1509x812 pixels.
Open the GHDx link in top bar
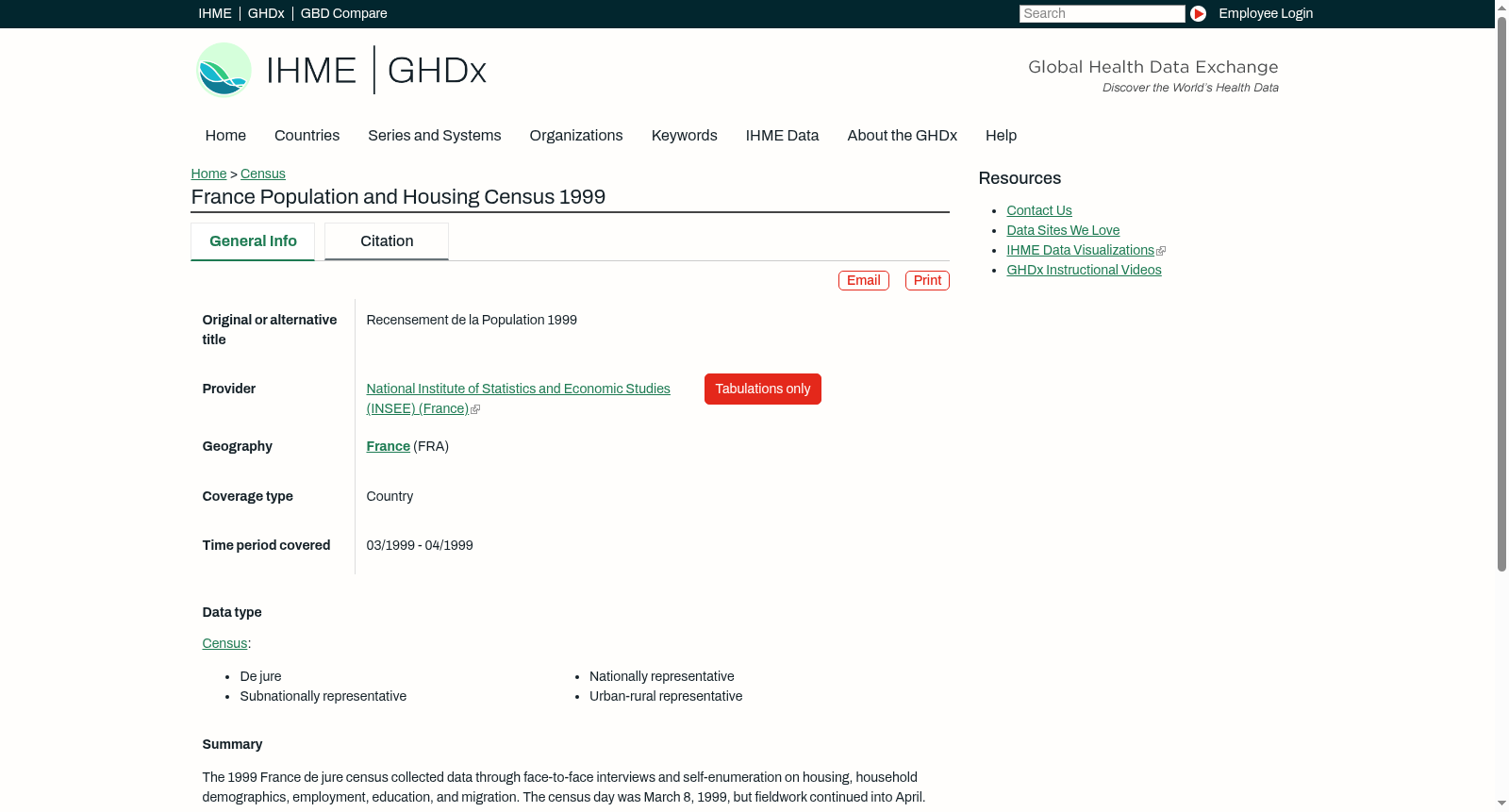[266, 13]
